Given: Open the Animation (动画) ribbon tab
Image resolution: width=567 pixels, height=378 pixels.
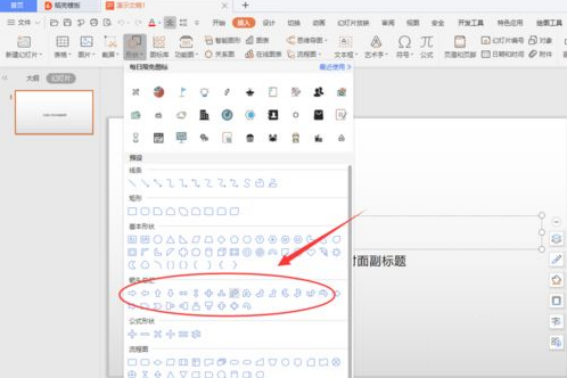Looking at the screenshot, I should pyautogui.click(x=319, y=23).
